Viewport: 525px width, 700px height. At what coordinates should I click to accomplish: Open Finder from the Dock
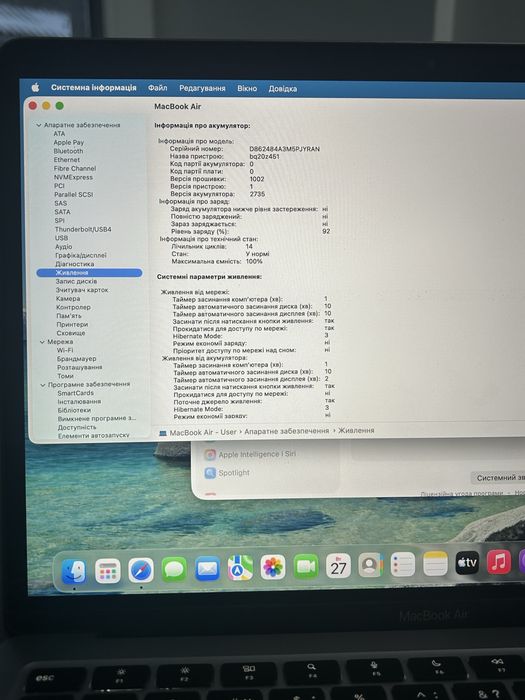pyautogui.click(x=74, y=571)
